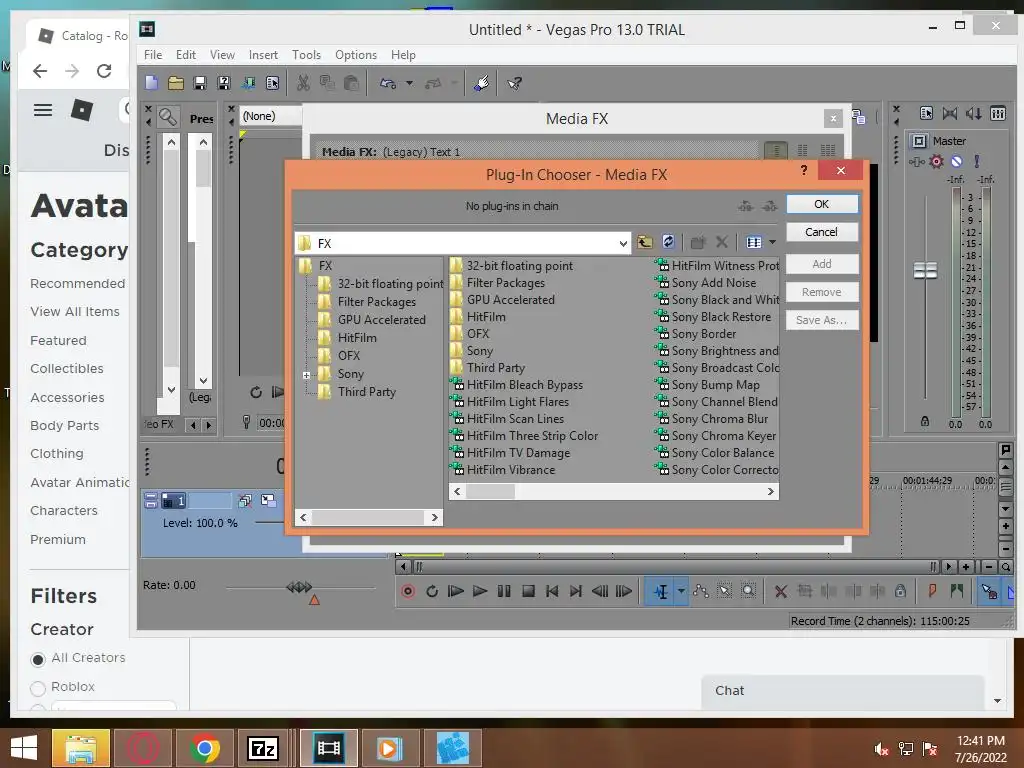Open the Tools menu
The image size is (1024, 768).
306,55
